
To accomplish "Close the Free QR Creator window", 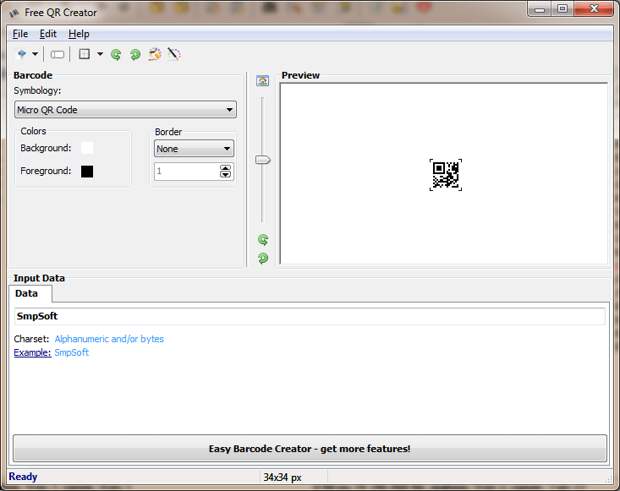I will pyautogui.click(x=594, y=9).
